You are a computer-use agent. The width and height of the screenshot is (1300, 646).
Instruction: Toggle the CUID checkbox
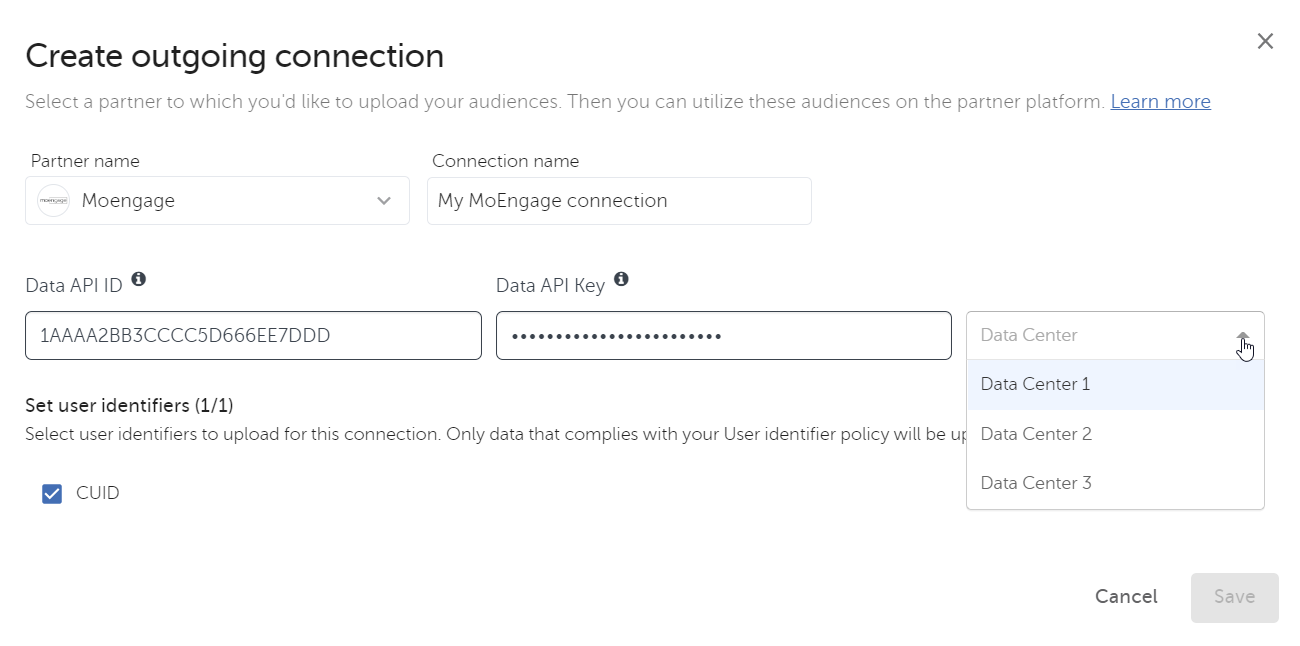click(52, 493)
